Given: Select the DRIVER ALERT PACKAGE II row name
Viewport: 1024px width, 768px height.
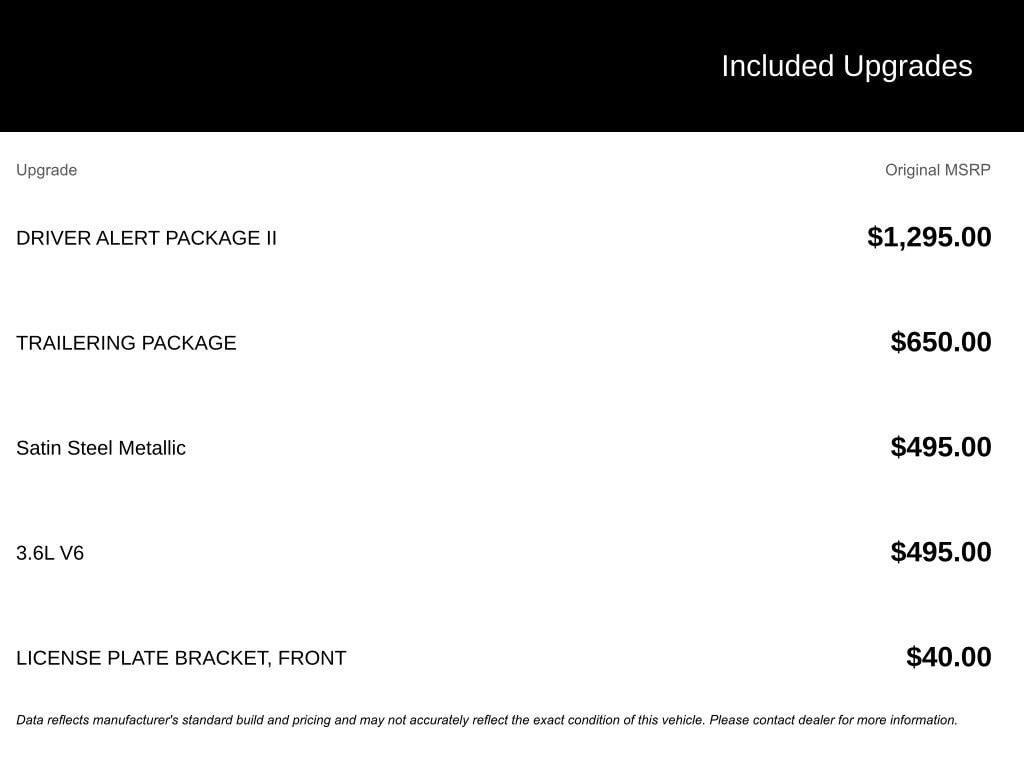Looking at the screenshot, I should click(x=146, y=238).
